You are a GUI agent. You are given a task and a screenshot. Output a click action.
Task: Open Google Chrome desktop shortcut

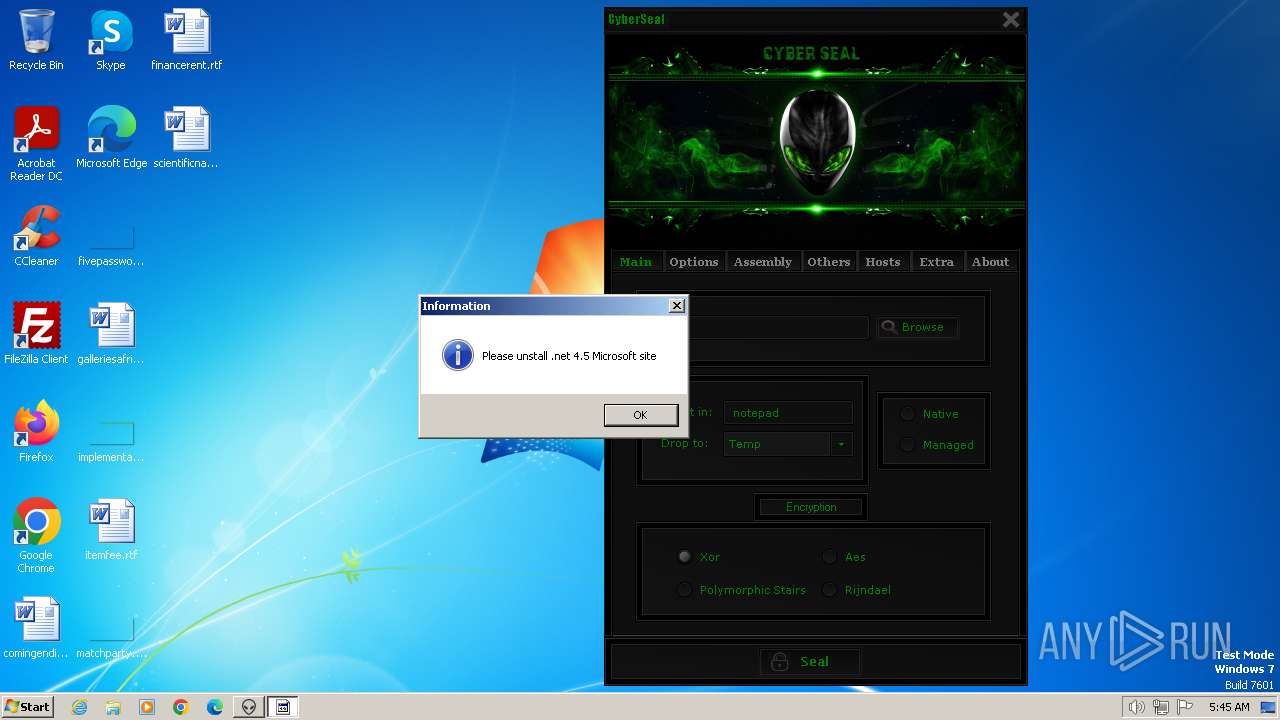[x=36, y=535]
